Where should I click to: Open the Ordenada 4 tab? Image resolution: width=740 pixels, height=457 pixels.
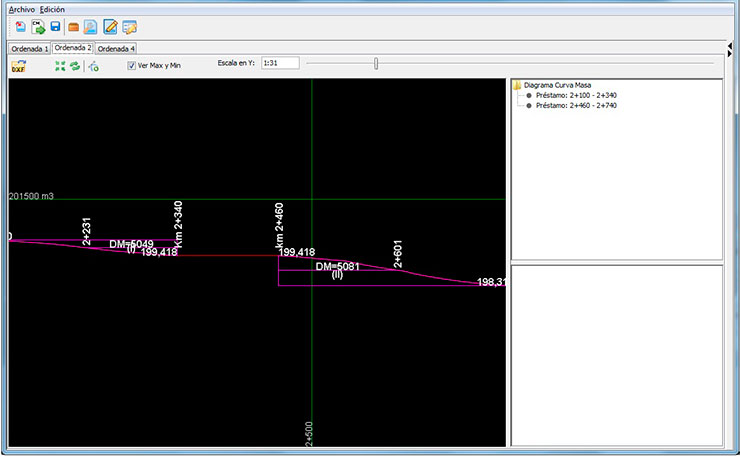point(116,49)
